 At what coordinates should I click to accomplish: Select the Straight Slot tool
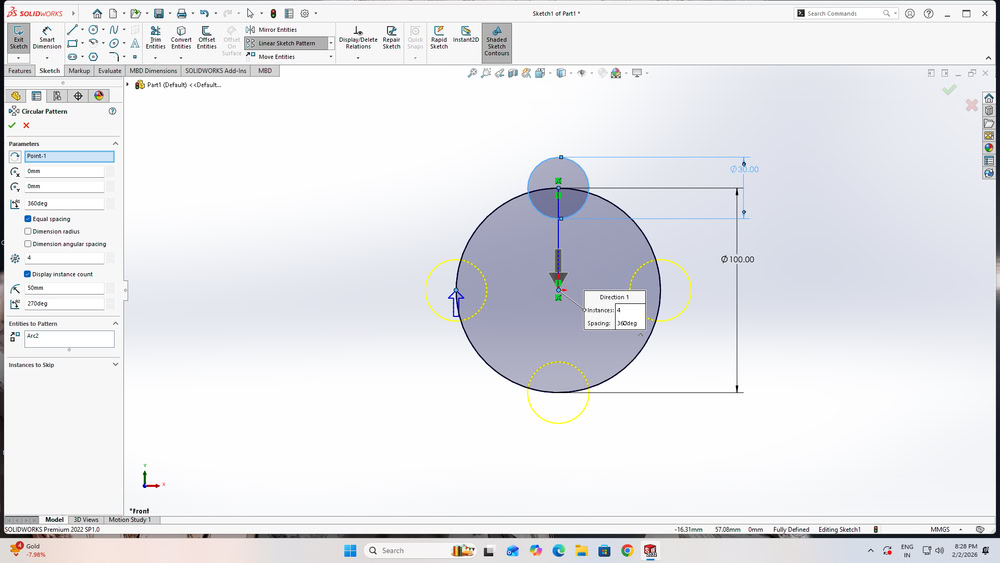(x=72, y=57)
